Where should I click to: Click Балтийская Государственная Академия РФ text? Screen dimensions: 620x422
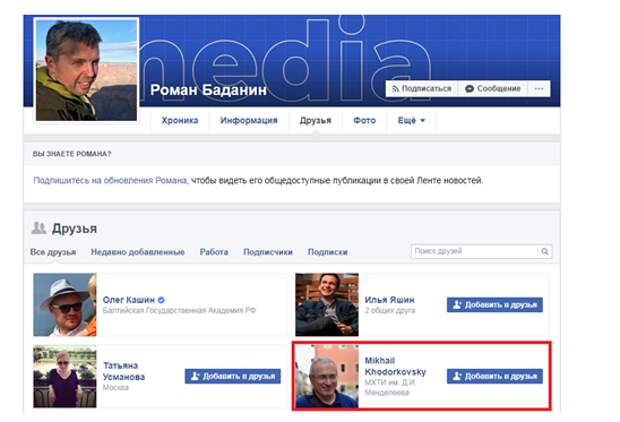[179, 310]
